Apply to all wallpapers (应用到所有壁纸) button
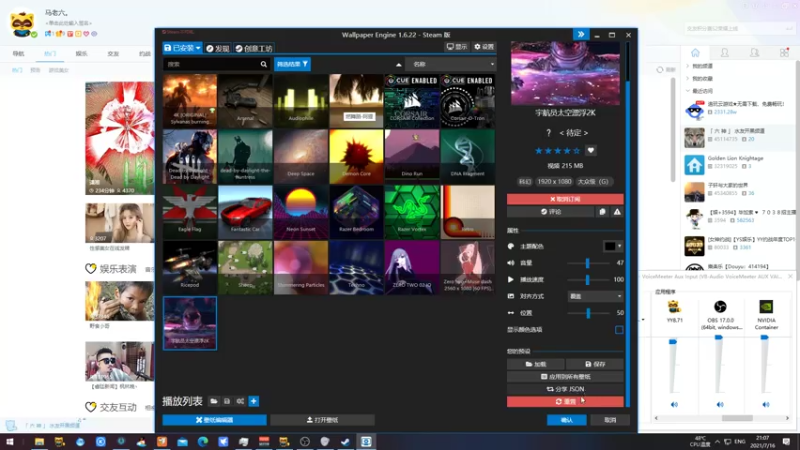This screenshot has width=800, height=450. tap(565, 377)
